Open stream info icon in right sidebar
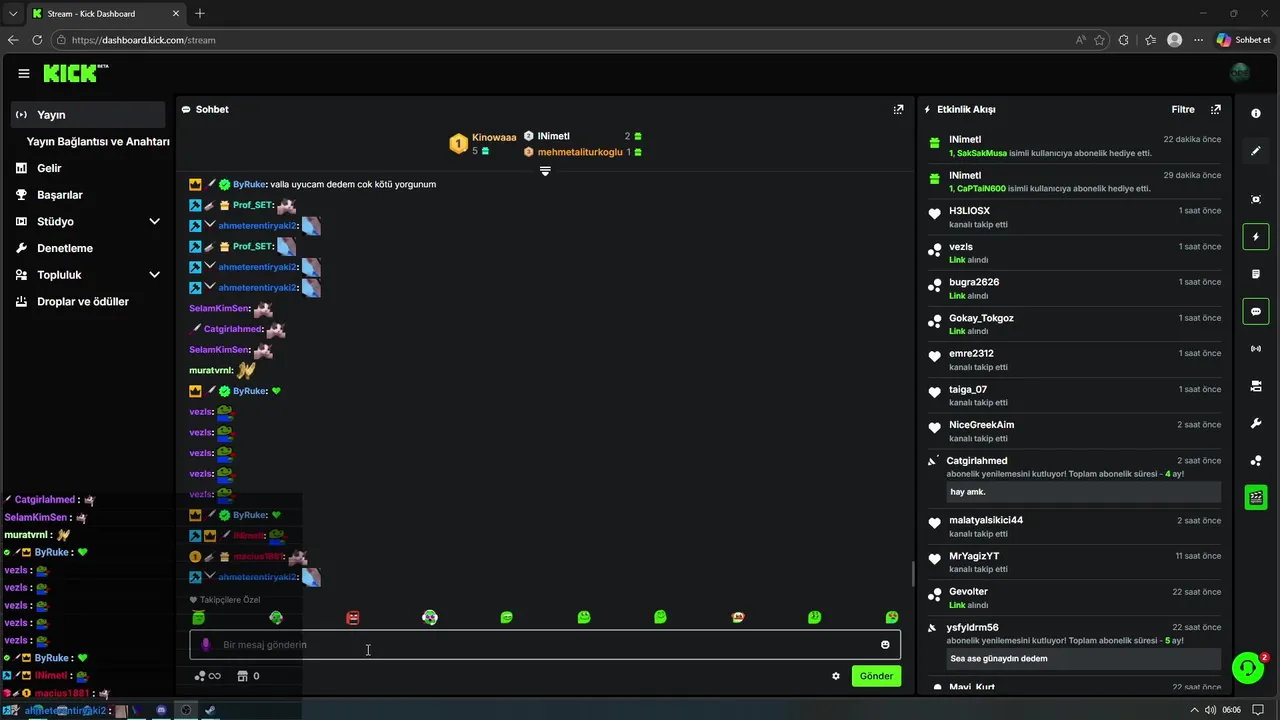 pyautogui.click(x=1256, y=113)
